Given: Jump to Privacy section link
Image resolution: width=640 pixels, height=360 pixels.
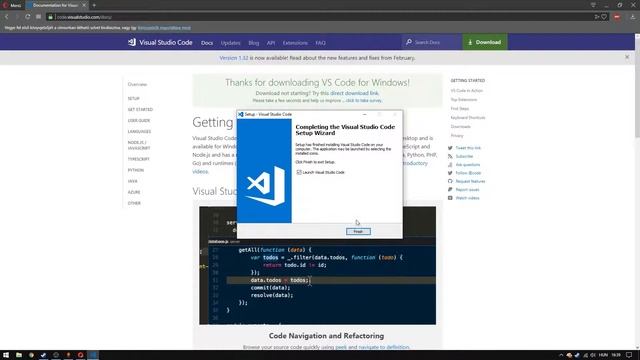Looking at the screenshot, I should [457, 136].
